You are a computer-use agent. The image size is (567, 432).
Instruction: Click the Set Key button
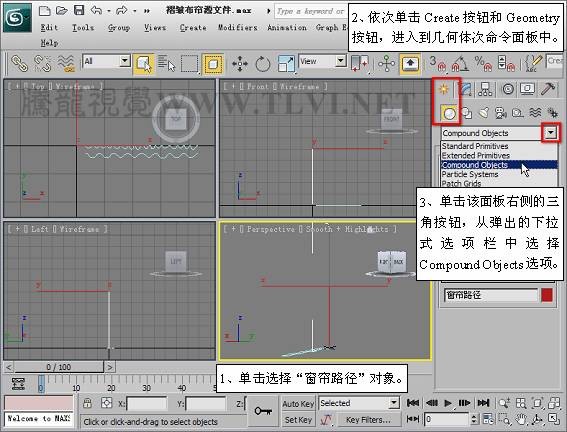pyautogui.click(x=298, y=420)
